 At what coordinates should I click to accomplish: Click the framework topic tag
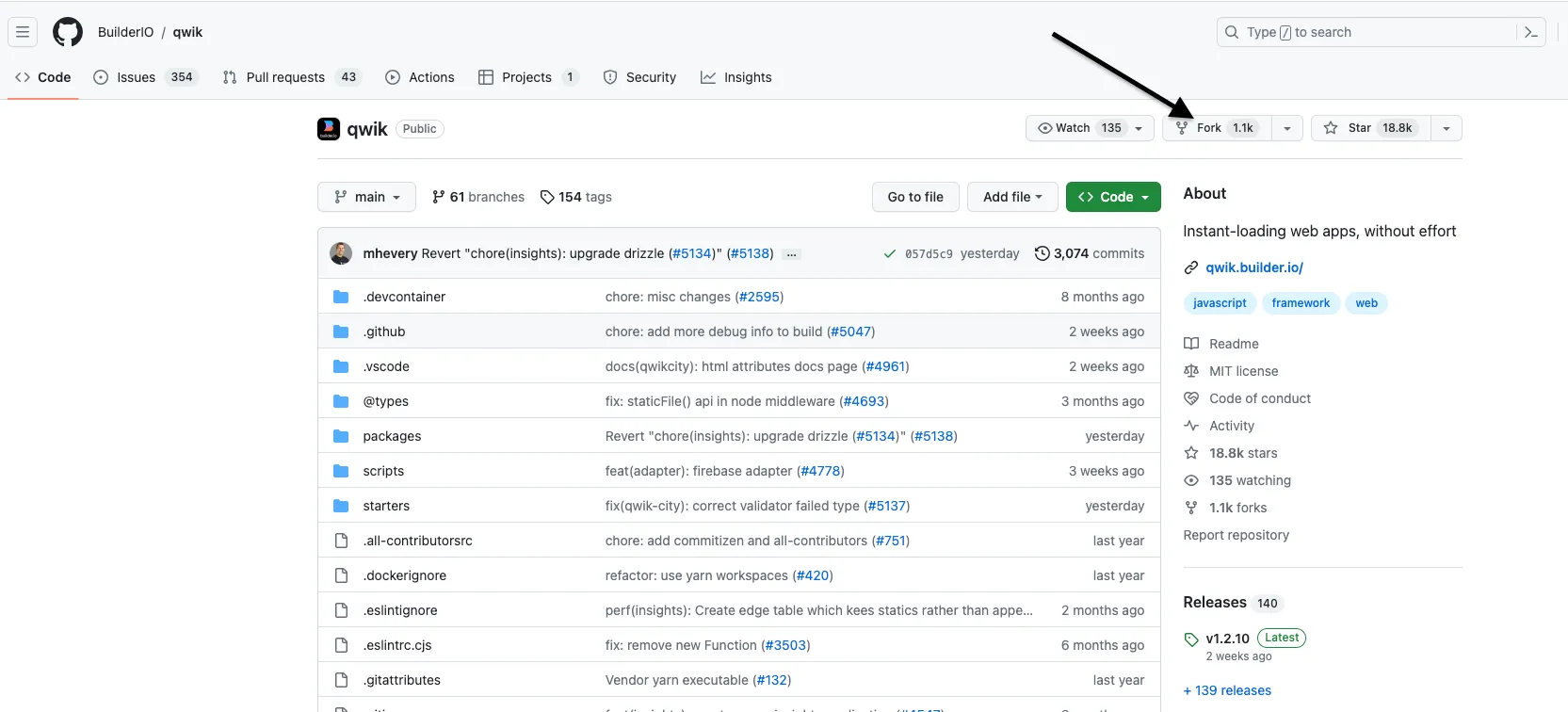coord(1301,303)
